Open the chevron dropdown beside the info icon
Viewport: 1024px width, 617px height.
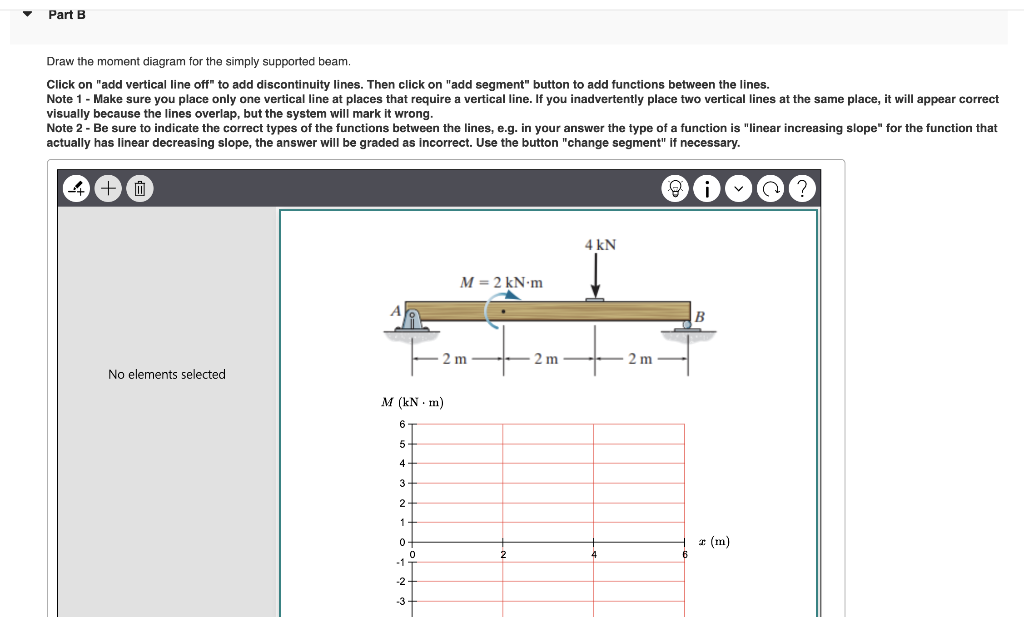click(x=738, y=188)
